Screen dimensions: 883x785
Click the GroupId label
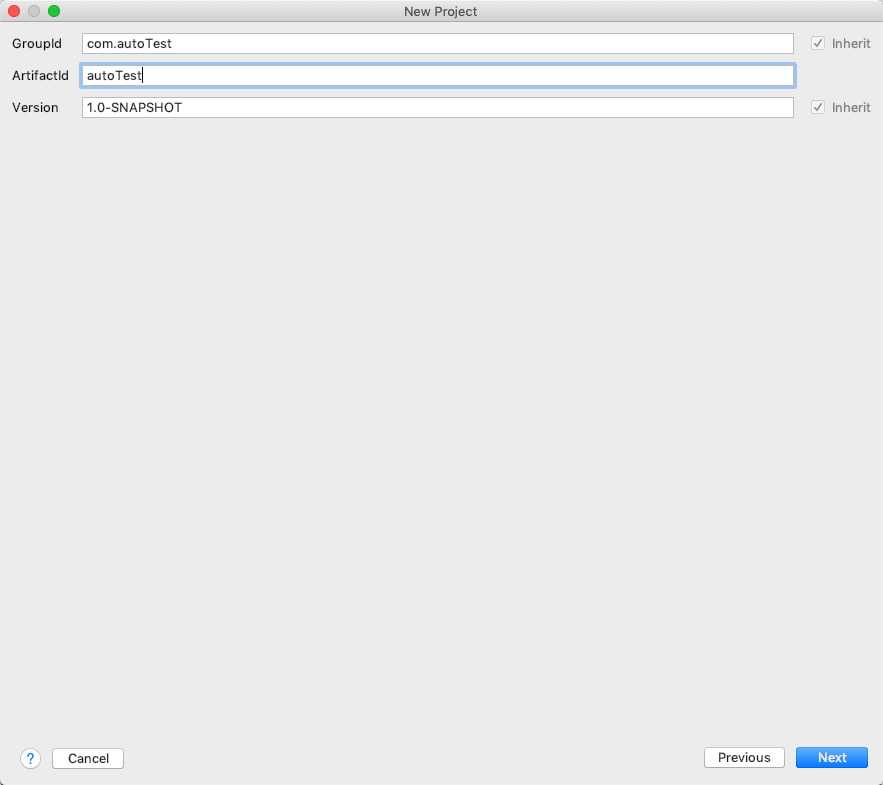click(x=37, y=43)
